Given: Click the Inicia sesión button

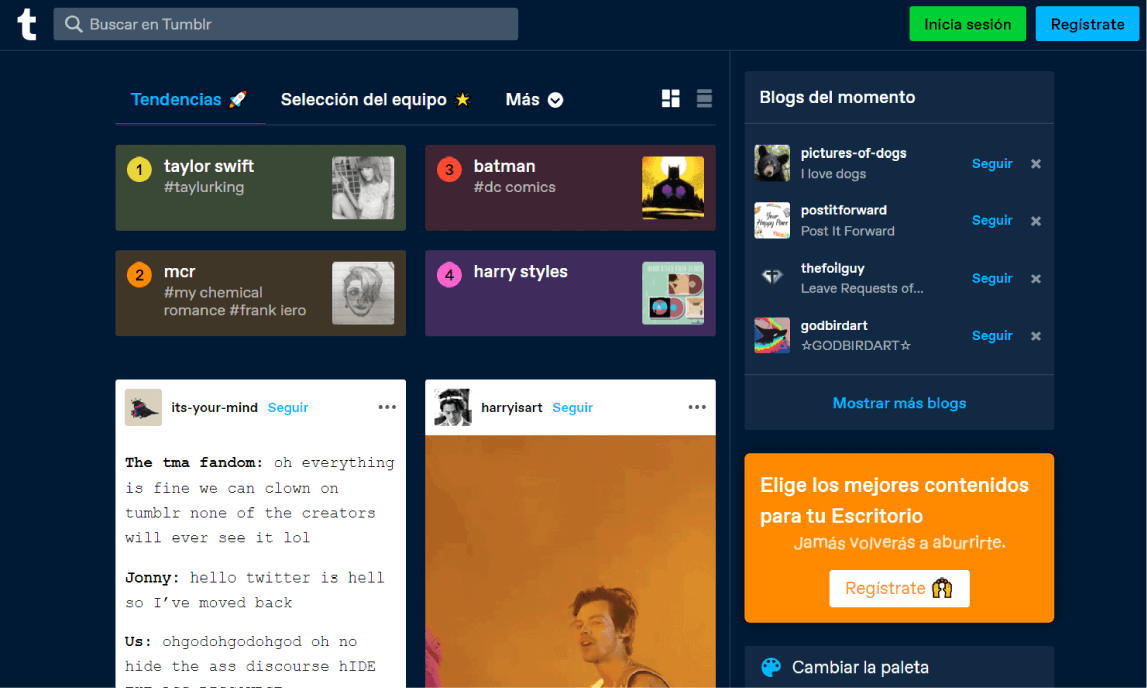Looking at the screenshot, I should pos(967,24).
